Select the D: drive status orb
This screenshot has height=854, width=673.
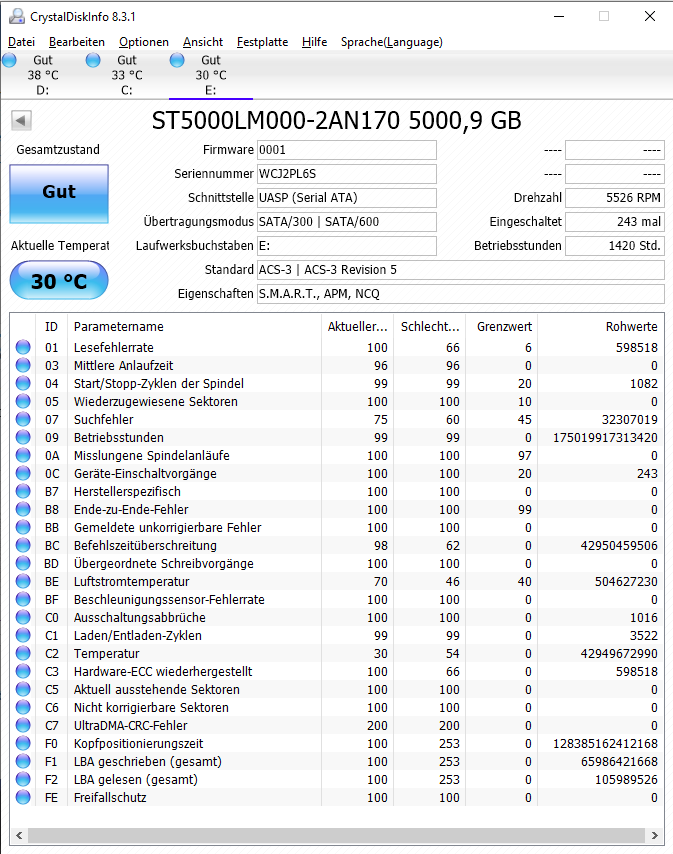click(9, 60)
